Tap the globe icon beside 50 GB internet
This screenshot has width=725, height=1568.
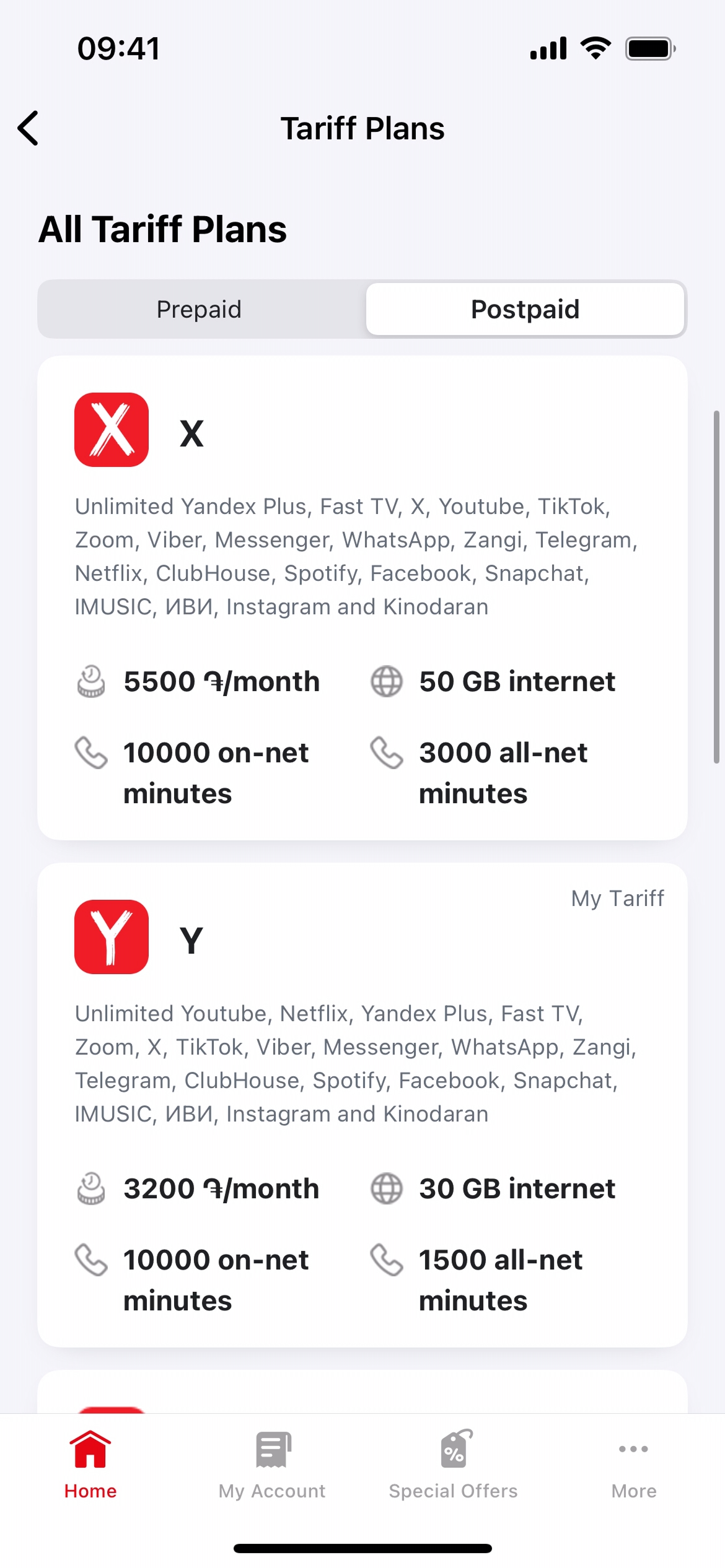point(387,682)
